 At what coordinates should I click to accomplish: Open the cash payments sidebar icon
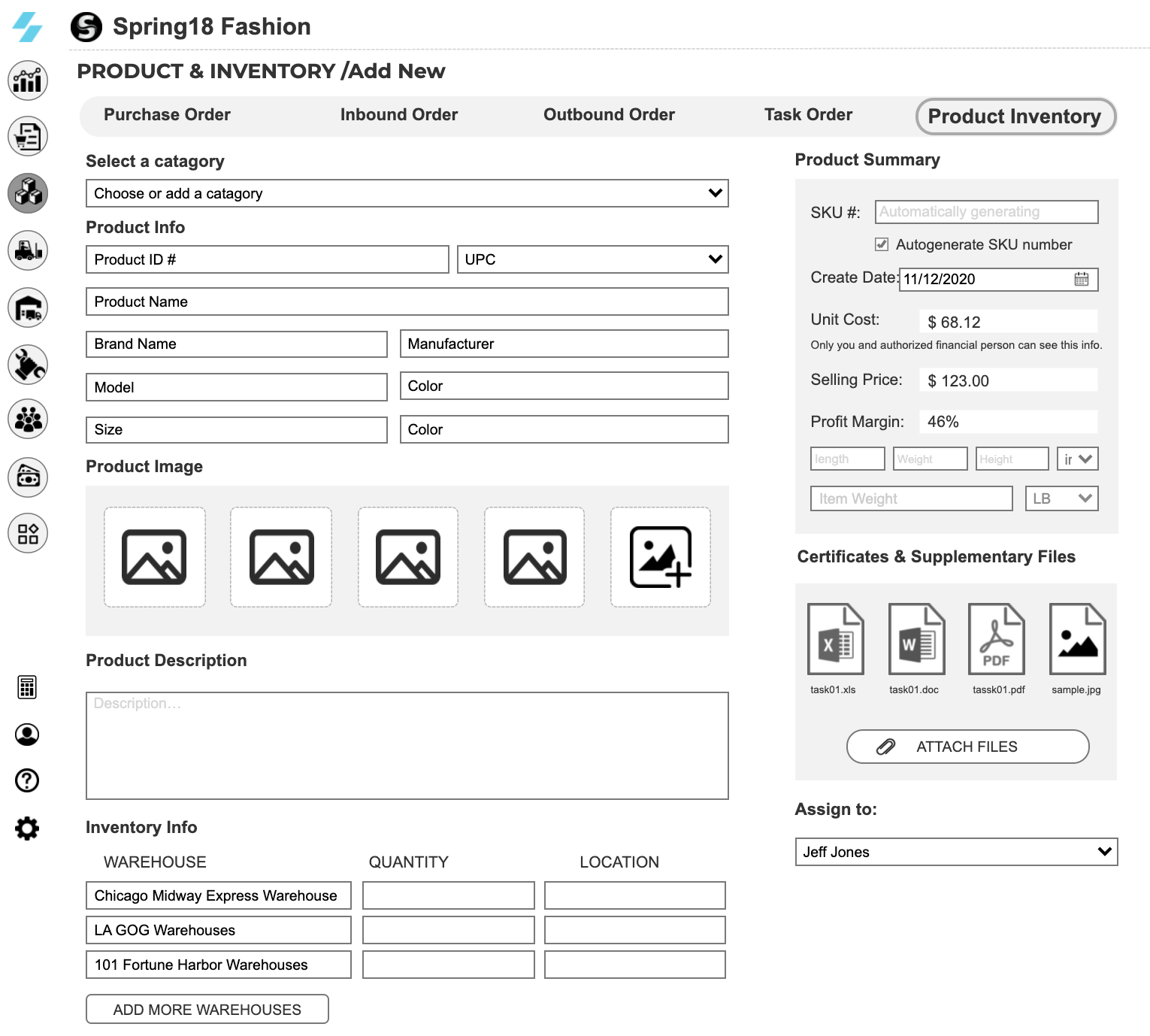pyautogui.click(x=28, y=477)
